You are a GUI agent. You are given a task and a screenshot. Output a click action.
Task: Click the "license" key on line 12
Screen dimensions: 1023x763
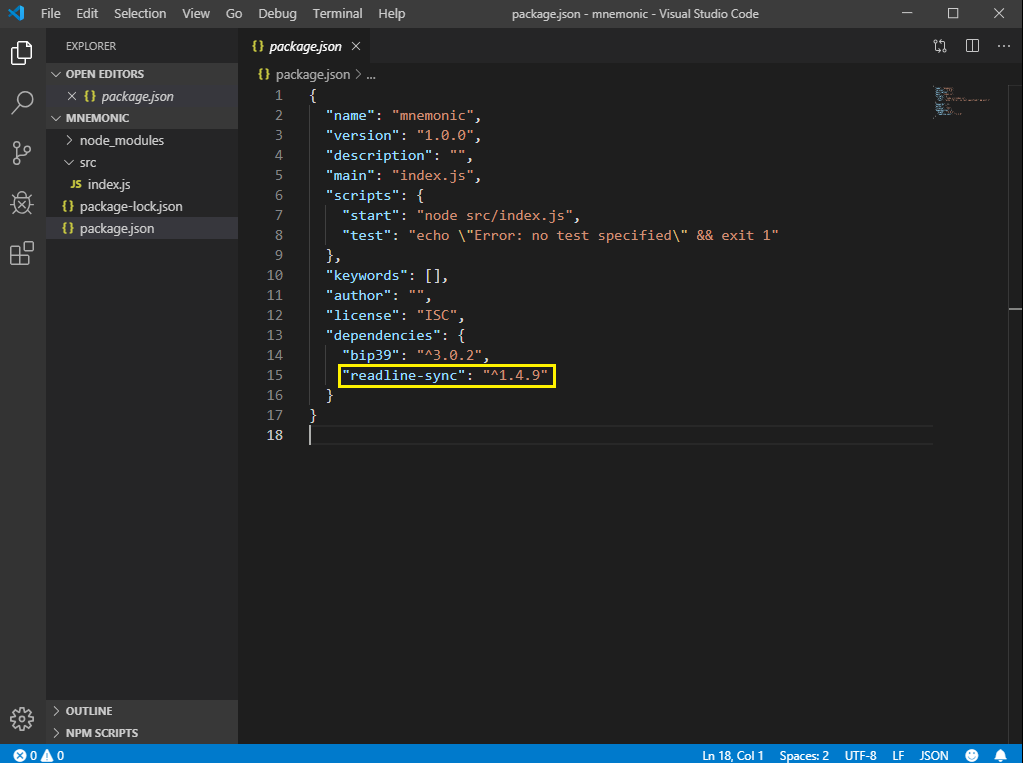[362, 315]
